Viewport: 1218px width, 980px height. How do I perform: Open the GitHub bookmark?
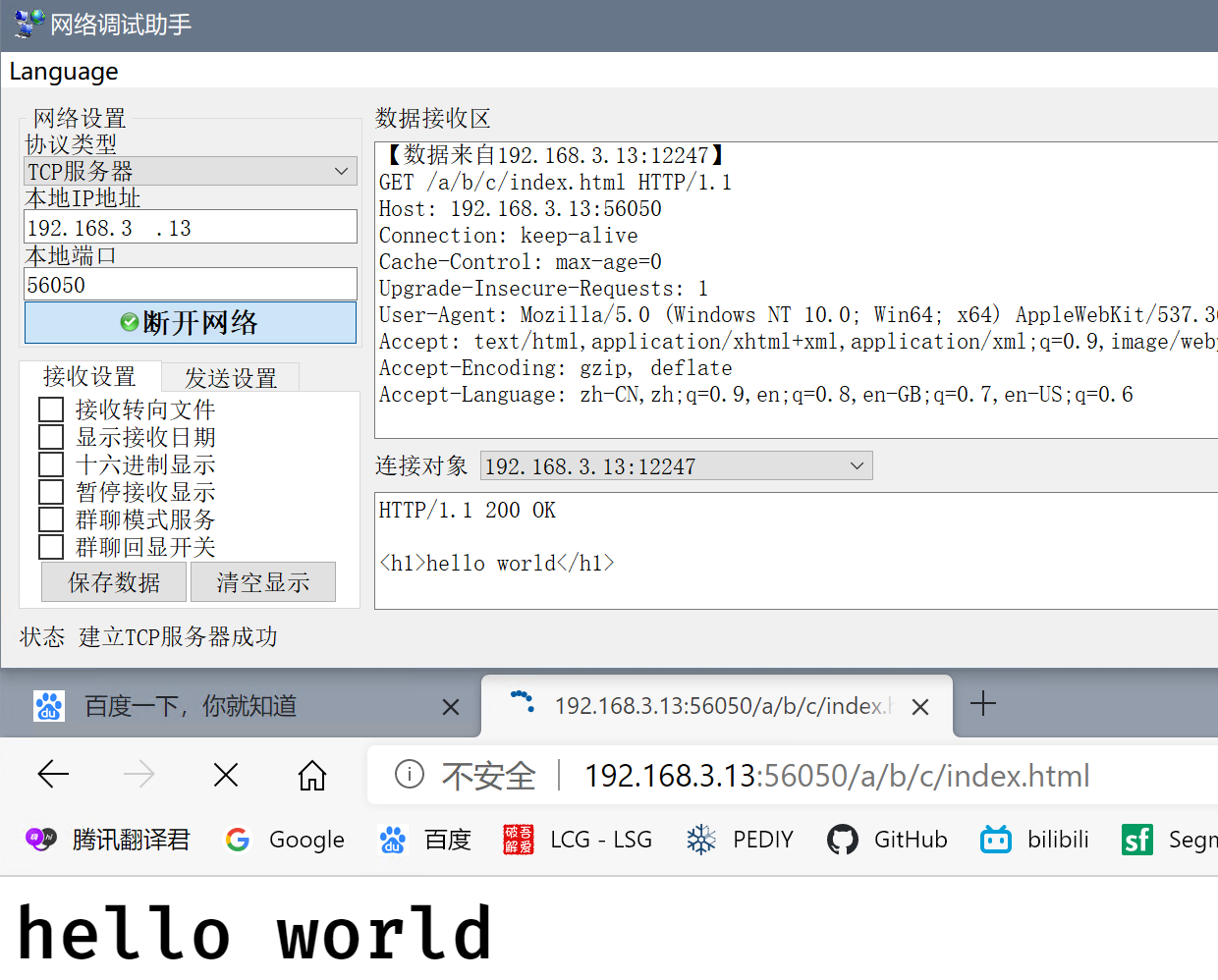[x=887, y=840]
